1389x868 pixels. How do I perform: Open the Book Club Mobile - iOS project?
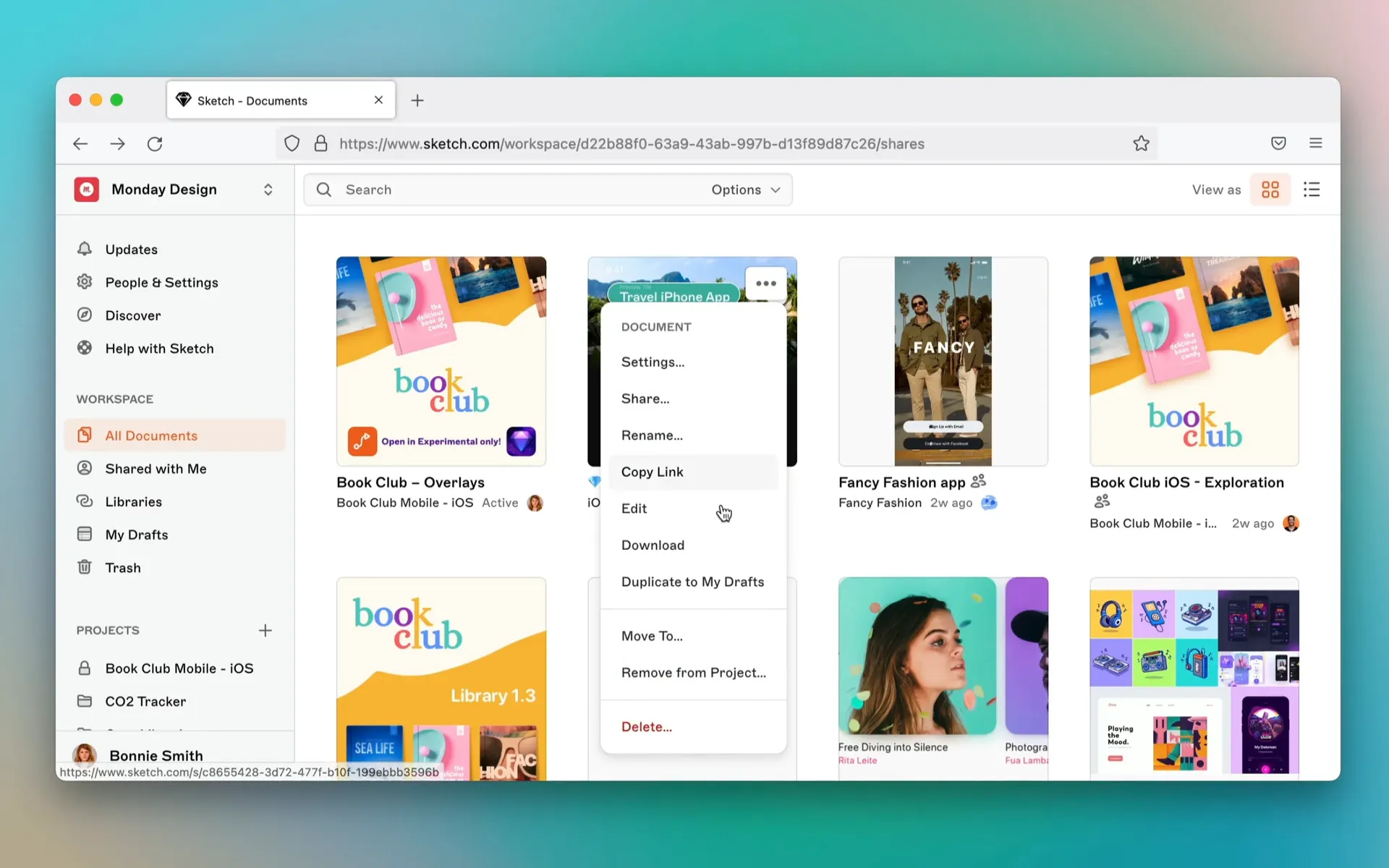tap(179, 668)
